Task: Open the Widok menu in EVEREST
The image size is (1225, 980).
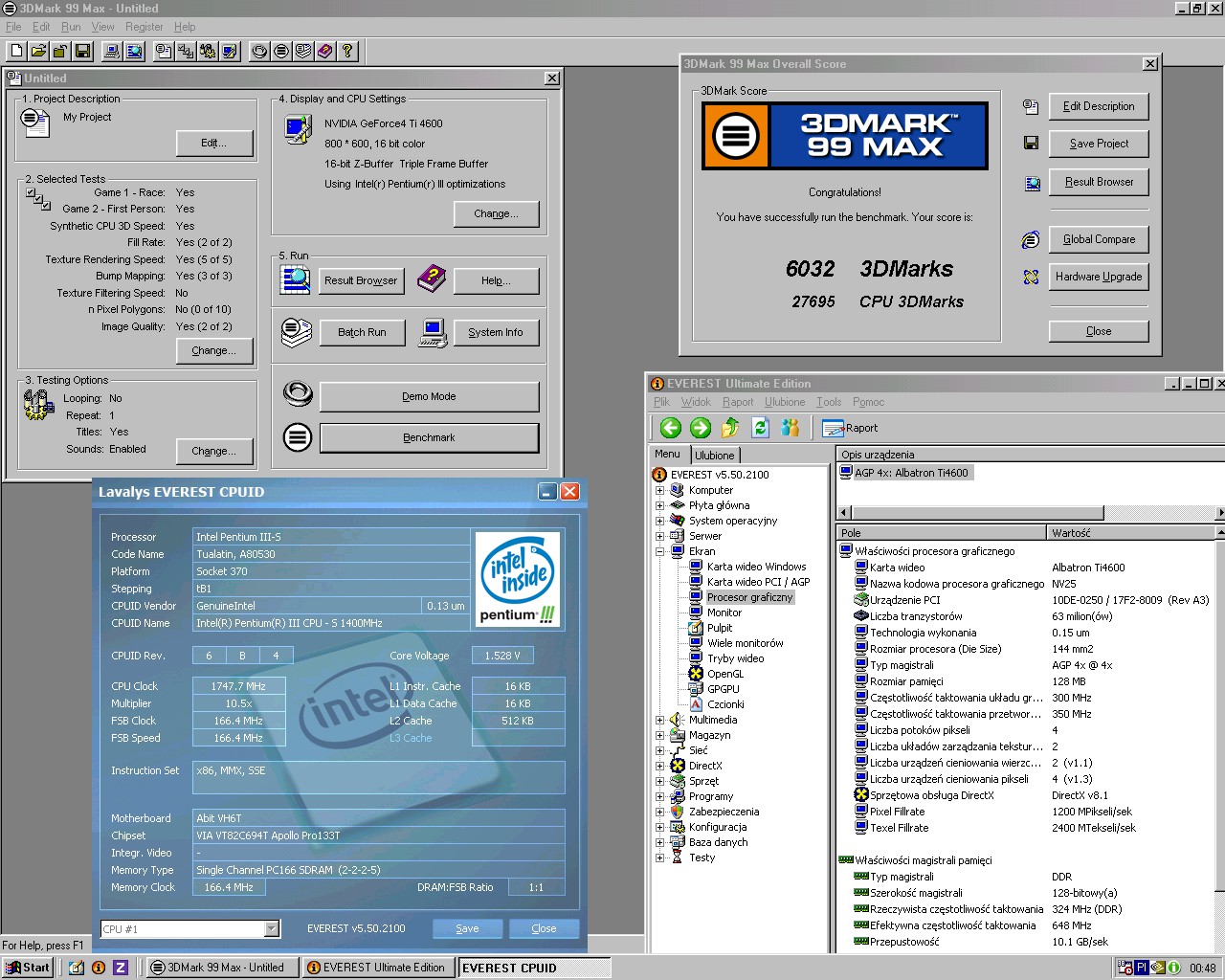Action: (x=696, y=402)
